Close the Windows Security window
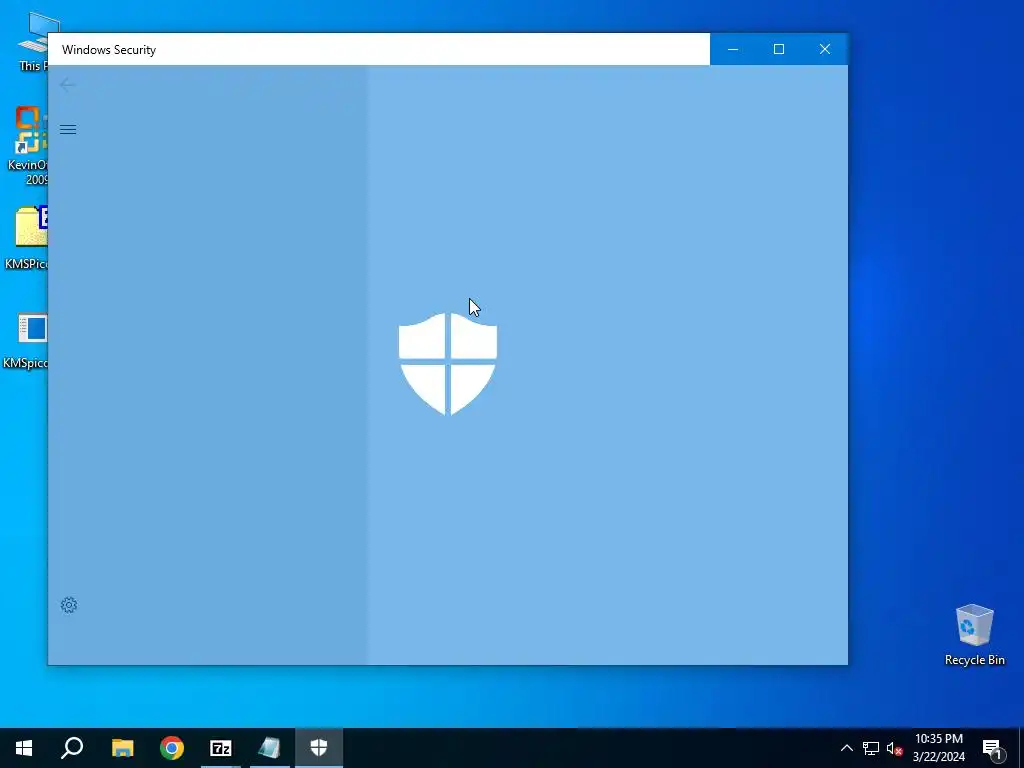 (825, 49)
